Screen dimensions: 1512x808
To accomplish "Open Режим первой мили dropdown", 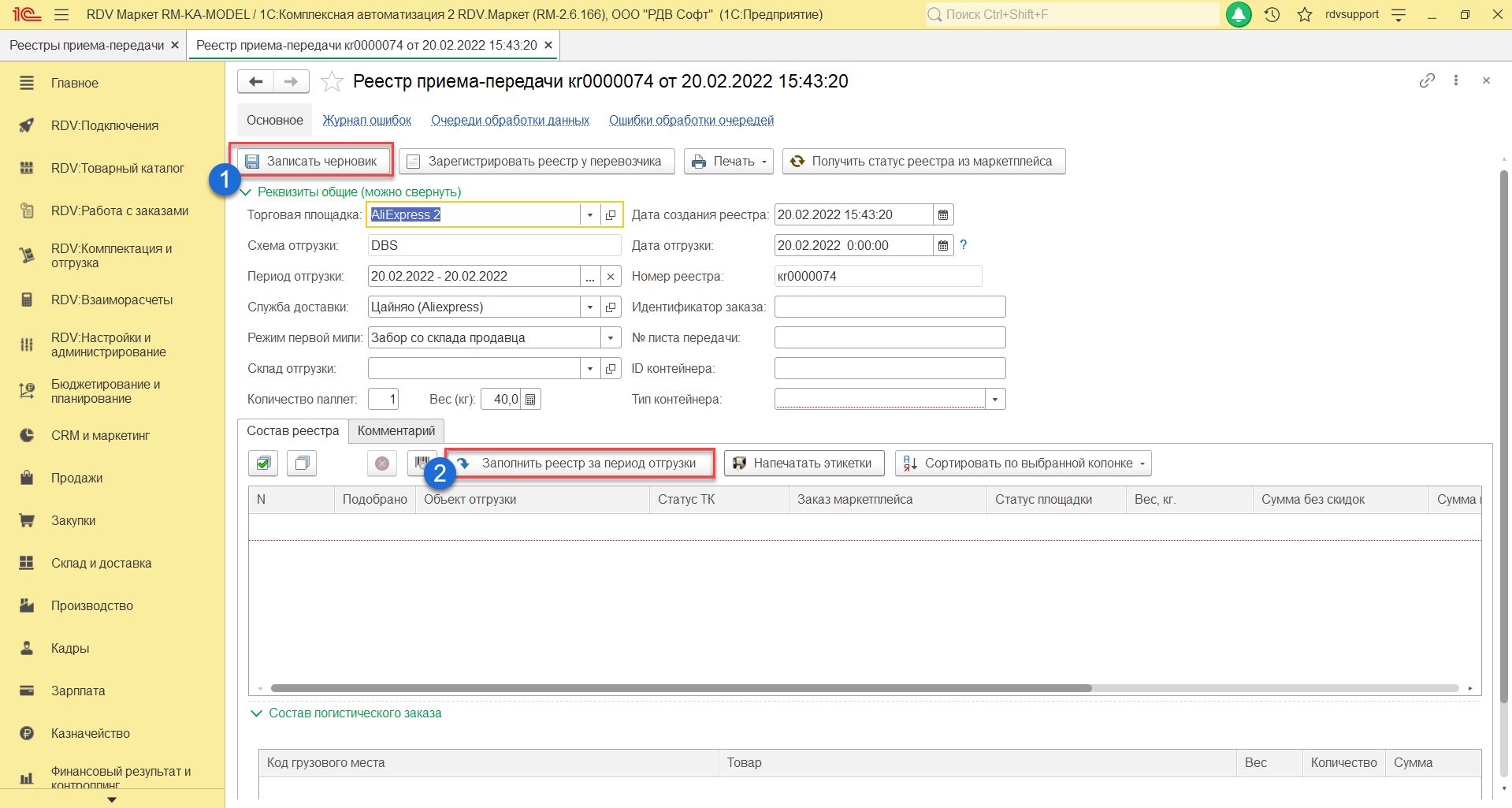I will (x=611, y=338).
